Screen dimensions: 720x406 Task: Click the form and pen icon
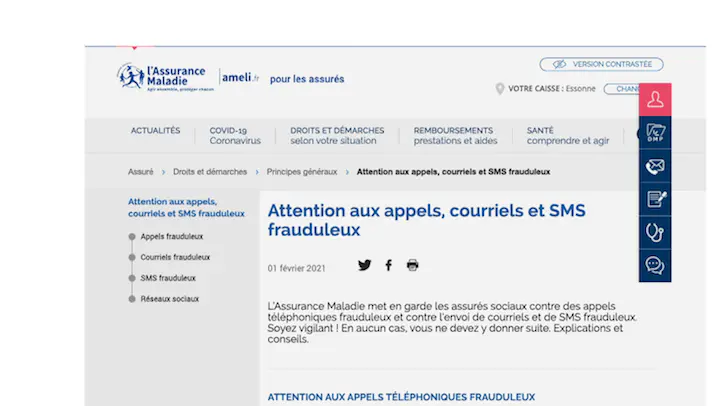655,199
